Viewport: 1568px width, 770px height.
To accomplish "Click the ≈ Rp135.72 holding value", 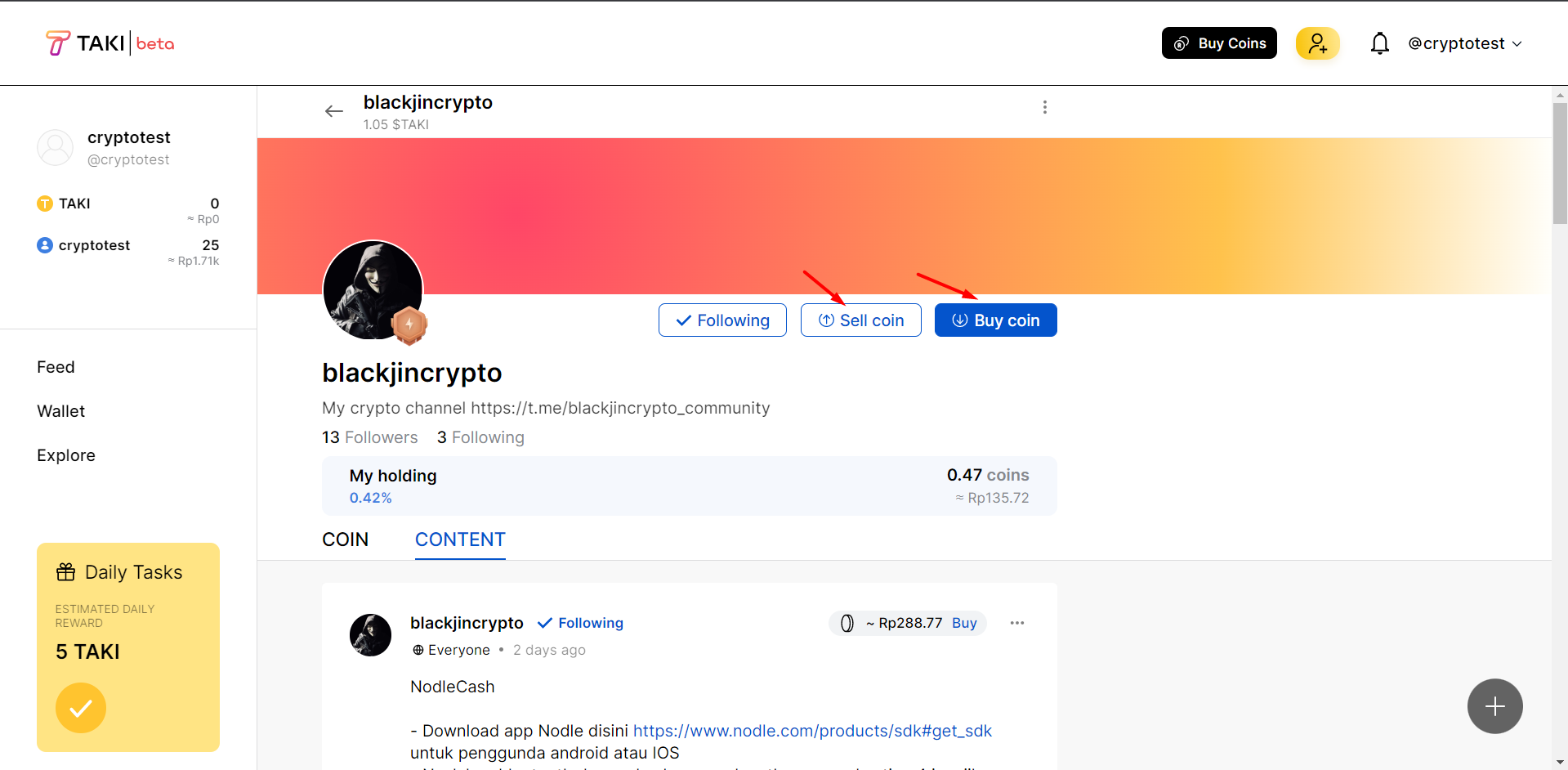I will (992, 498).
